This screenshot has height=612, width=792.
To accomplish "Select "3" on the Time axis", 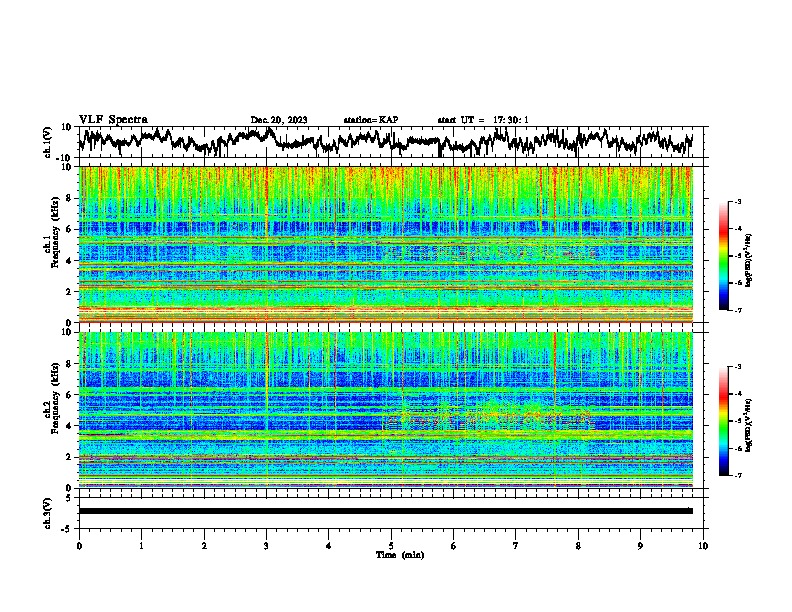I will [266, 546].
